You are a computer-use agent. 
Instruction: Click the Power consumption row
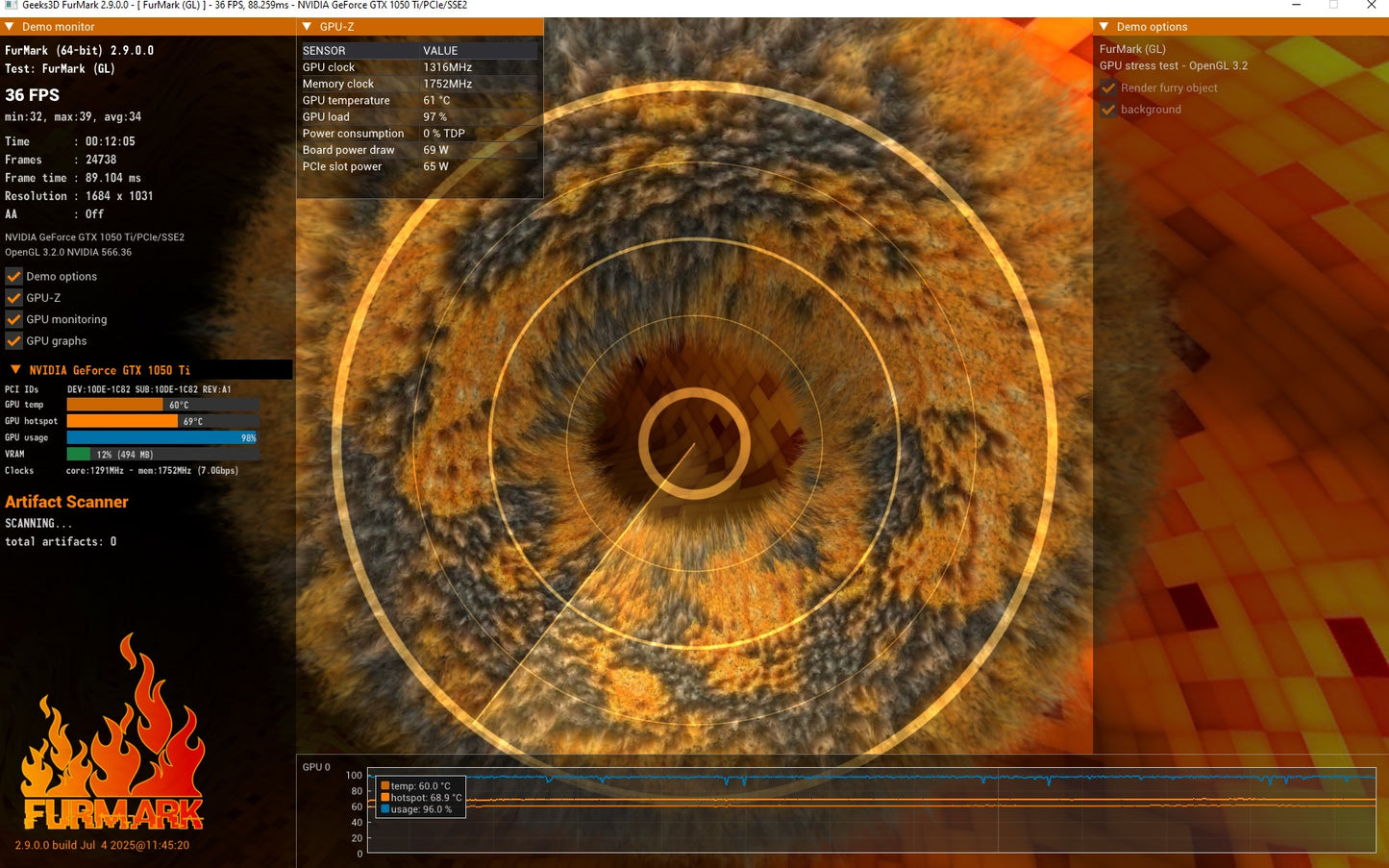pyautogui.click(x=419, y=134)
